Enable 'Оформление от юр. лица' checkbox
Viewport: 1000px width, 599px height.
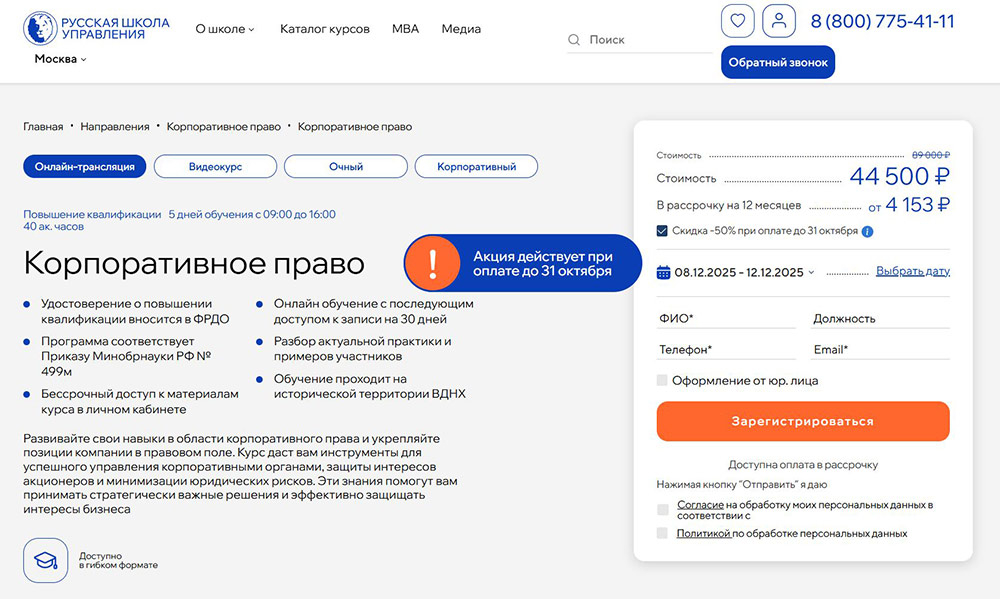[x=663, y=380]
